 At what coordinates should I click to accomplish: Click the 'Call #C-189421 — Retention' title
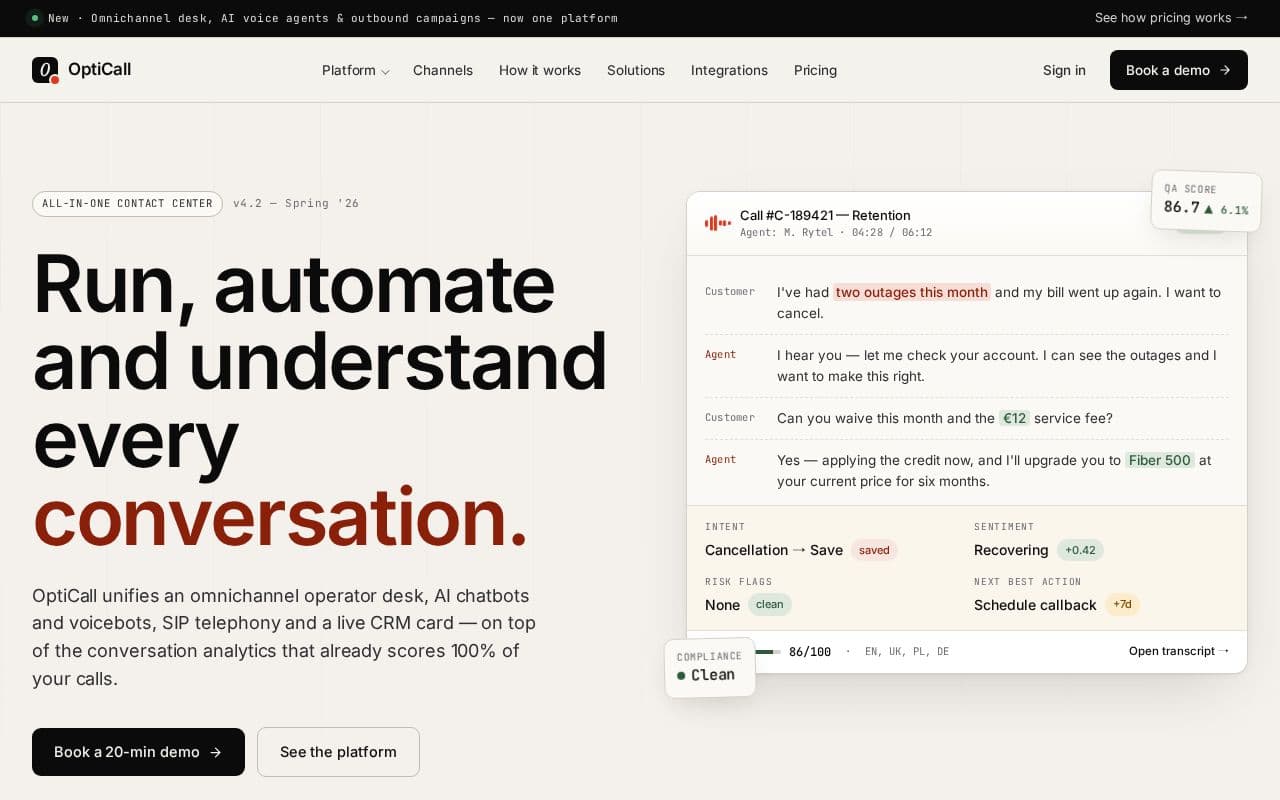tap(825, 215)
